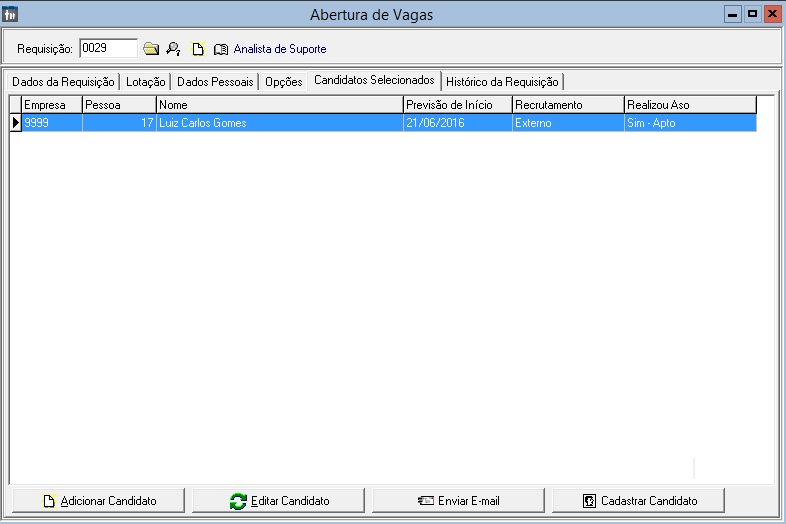Select the Opções tab
Screen dimensions: 786x524
point(284,82)
